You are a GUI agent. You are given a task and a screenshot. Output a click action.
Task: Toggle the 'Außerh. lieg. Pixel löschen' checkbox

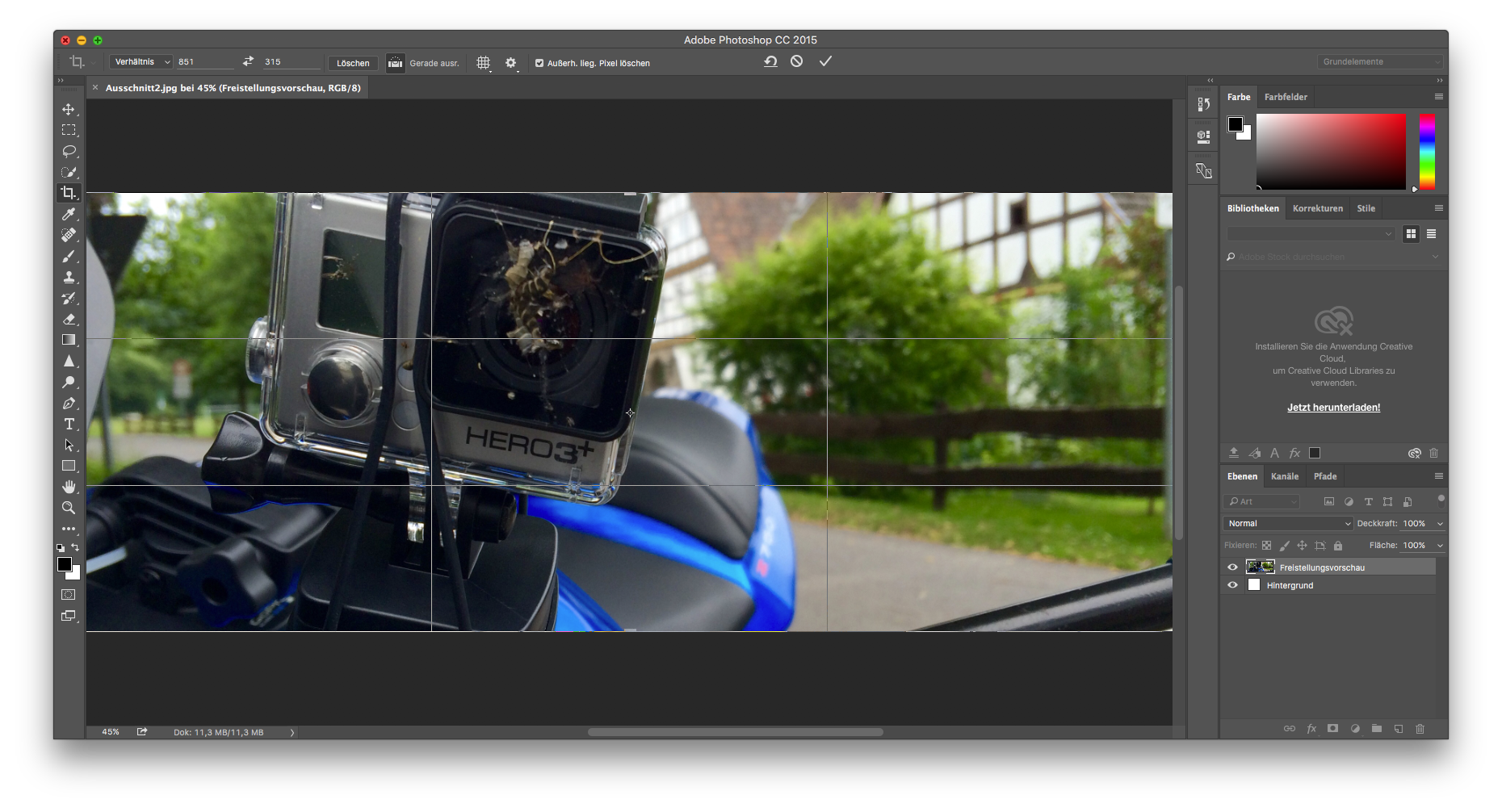539,63
